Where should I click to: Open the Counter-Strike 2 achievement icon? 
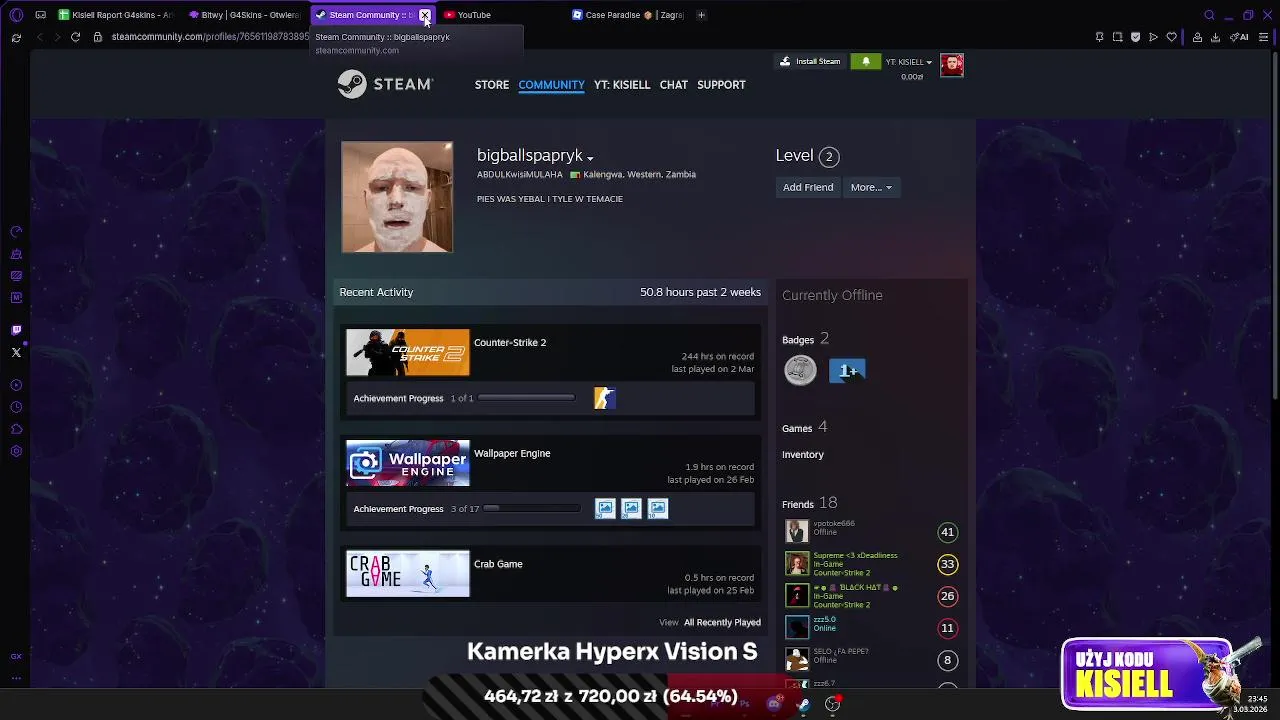(605, 398)
